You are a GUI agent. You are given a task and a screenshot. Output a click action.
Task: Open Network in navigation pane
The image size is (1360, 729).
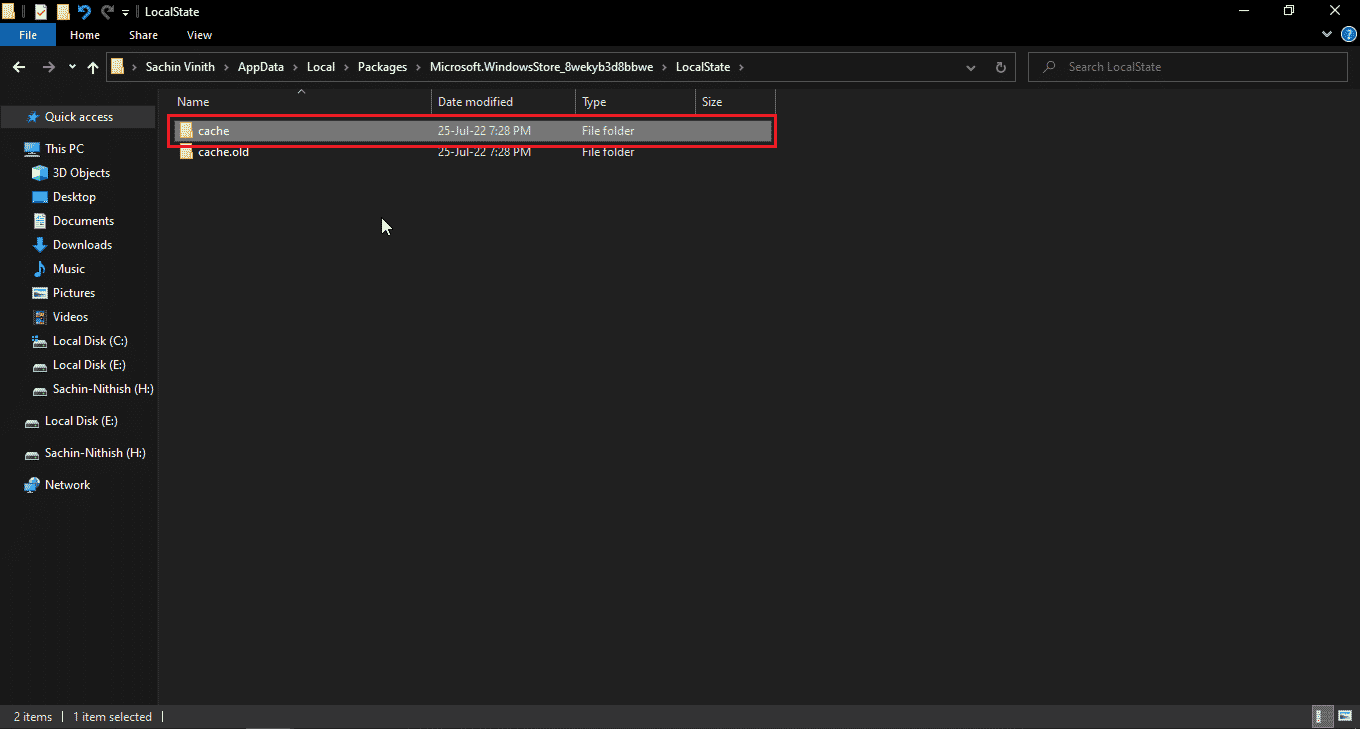click(x=67, y=485)
